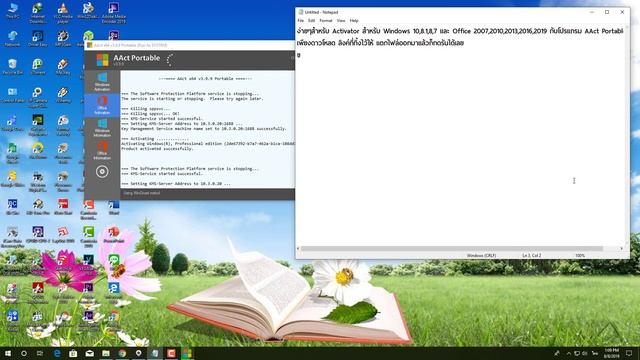The height and width of the screenshot is (360, 640).
Task: Click Ln 3, Col 2 in Notepad status bar
Action: [x=531, y=256]
